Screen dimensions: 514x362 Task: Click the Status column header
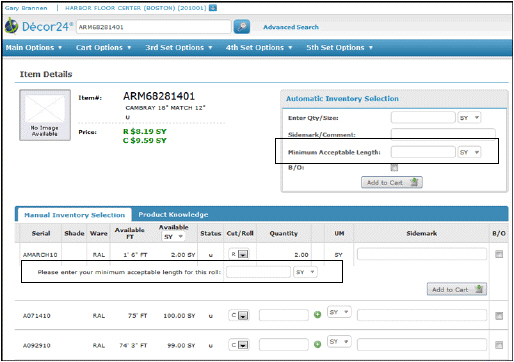(x=211, y=233)
